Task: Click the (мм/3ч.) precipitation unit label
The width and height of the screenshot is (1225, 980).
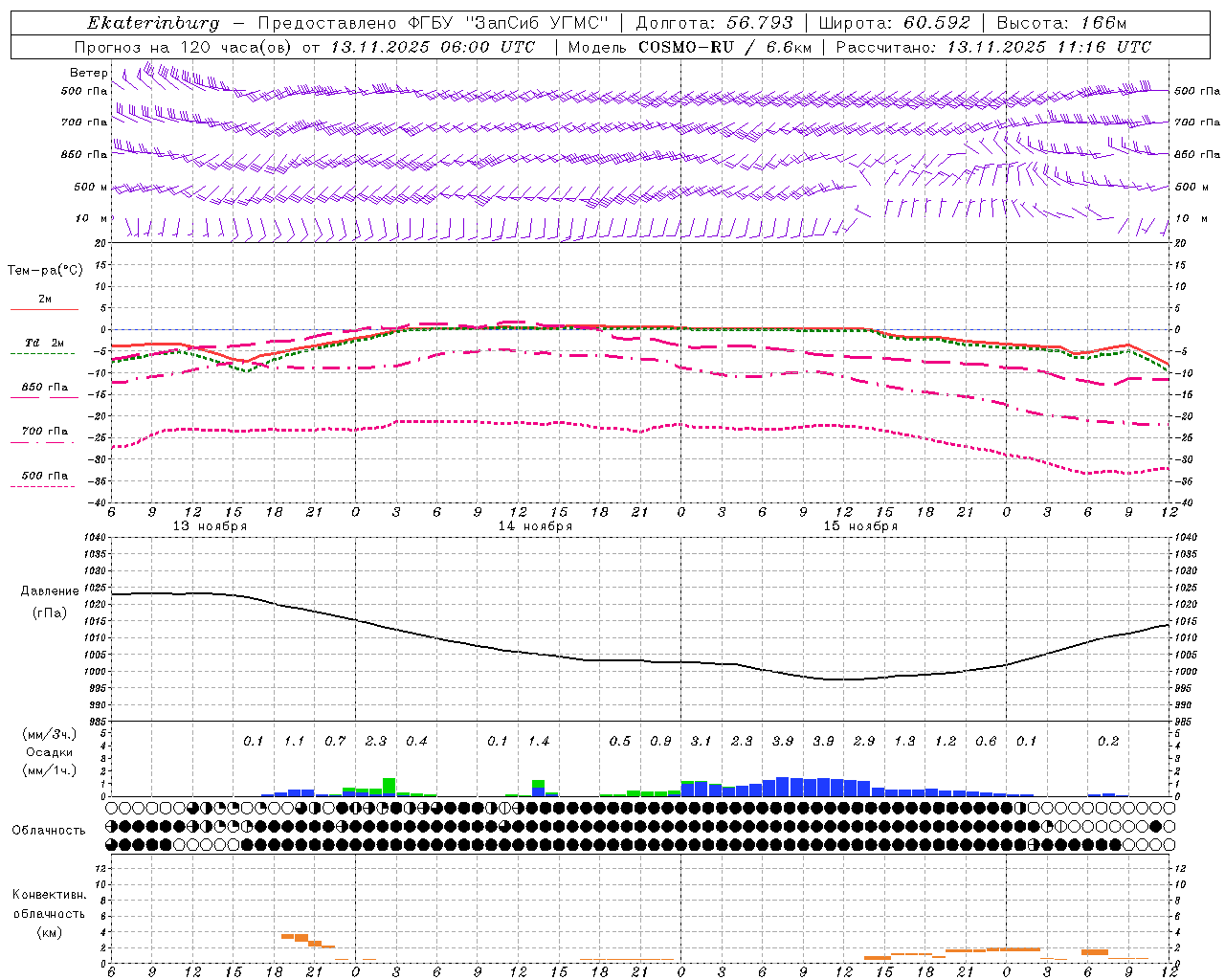Action: point(50,734)
